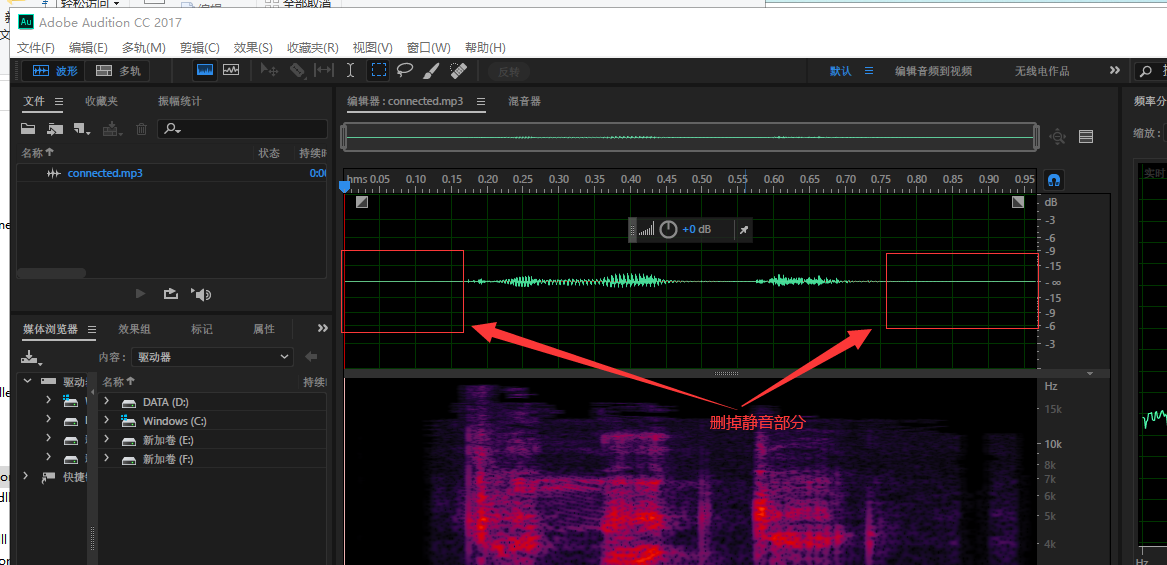Open the 内容 驱动器 dropdown

[212, 357]
